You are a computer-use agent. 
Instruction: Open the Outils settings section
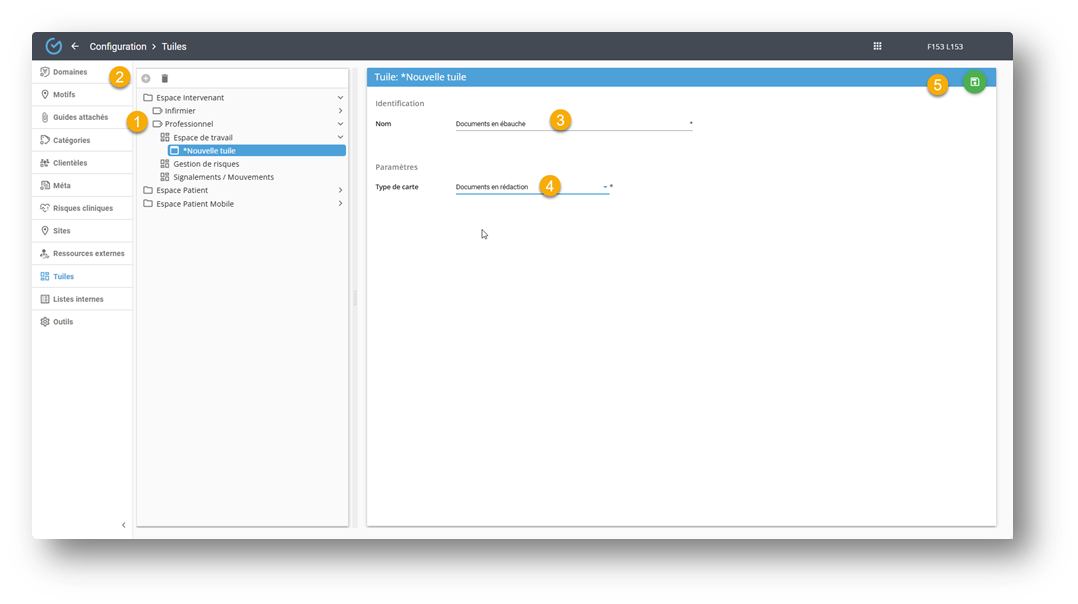(x=62, y=322)
